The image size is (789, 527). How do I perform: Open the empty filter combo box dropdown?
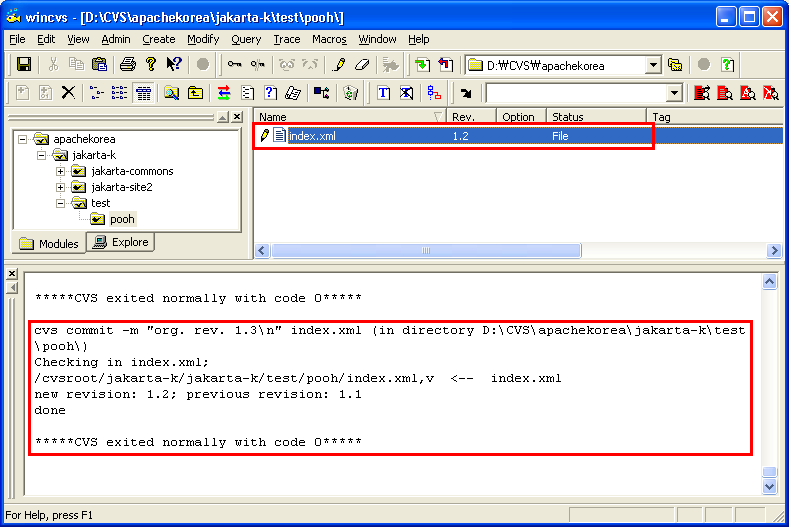(674, 93)
